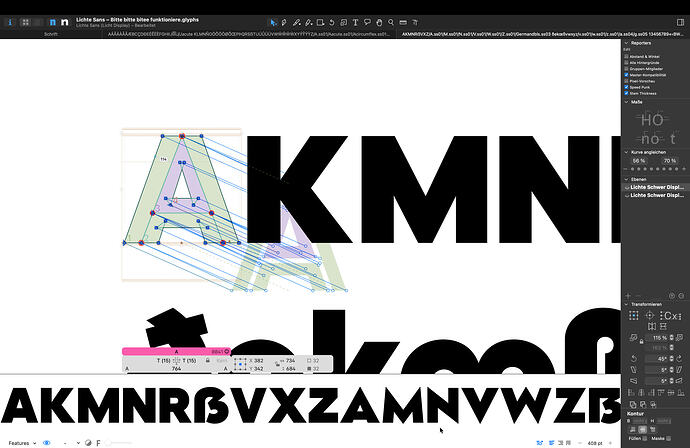Switch to the Schrift tab

click(x=51, y=34)
